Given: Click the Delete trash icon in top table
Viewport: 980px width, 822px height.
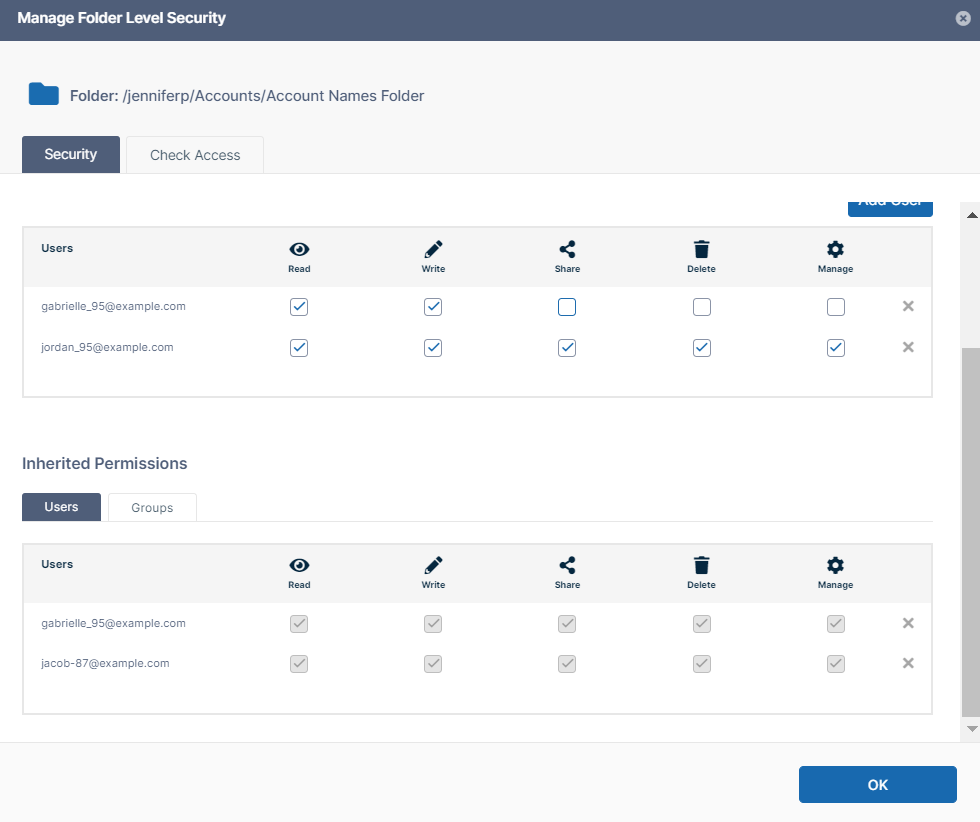Looking at the screenshot, I should pyautogui.click(x=701, y=250).
